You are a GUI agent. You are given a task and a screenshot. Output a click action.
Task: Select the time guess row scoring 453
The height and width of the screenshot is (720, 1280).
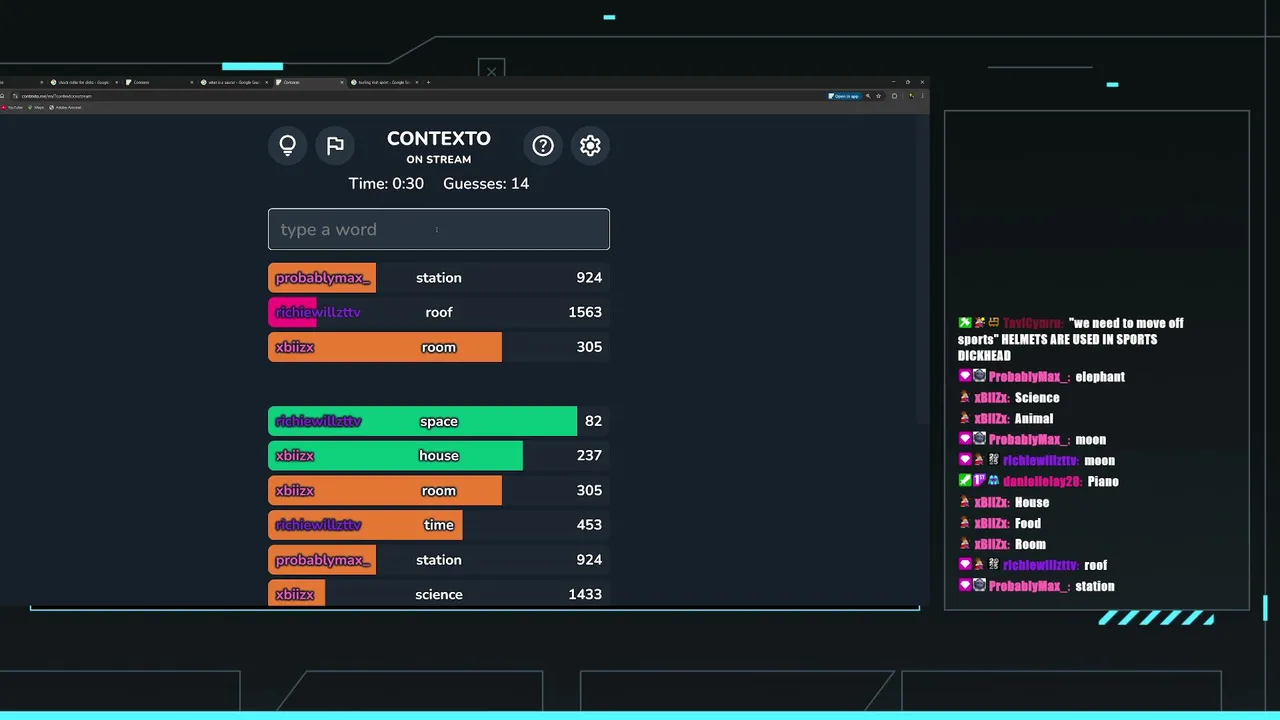pos(439,525)
